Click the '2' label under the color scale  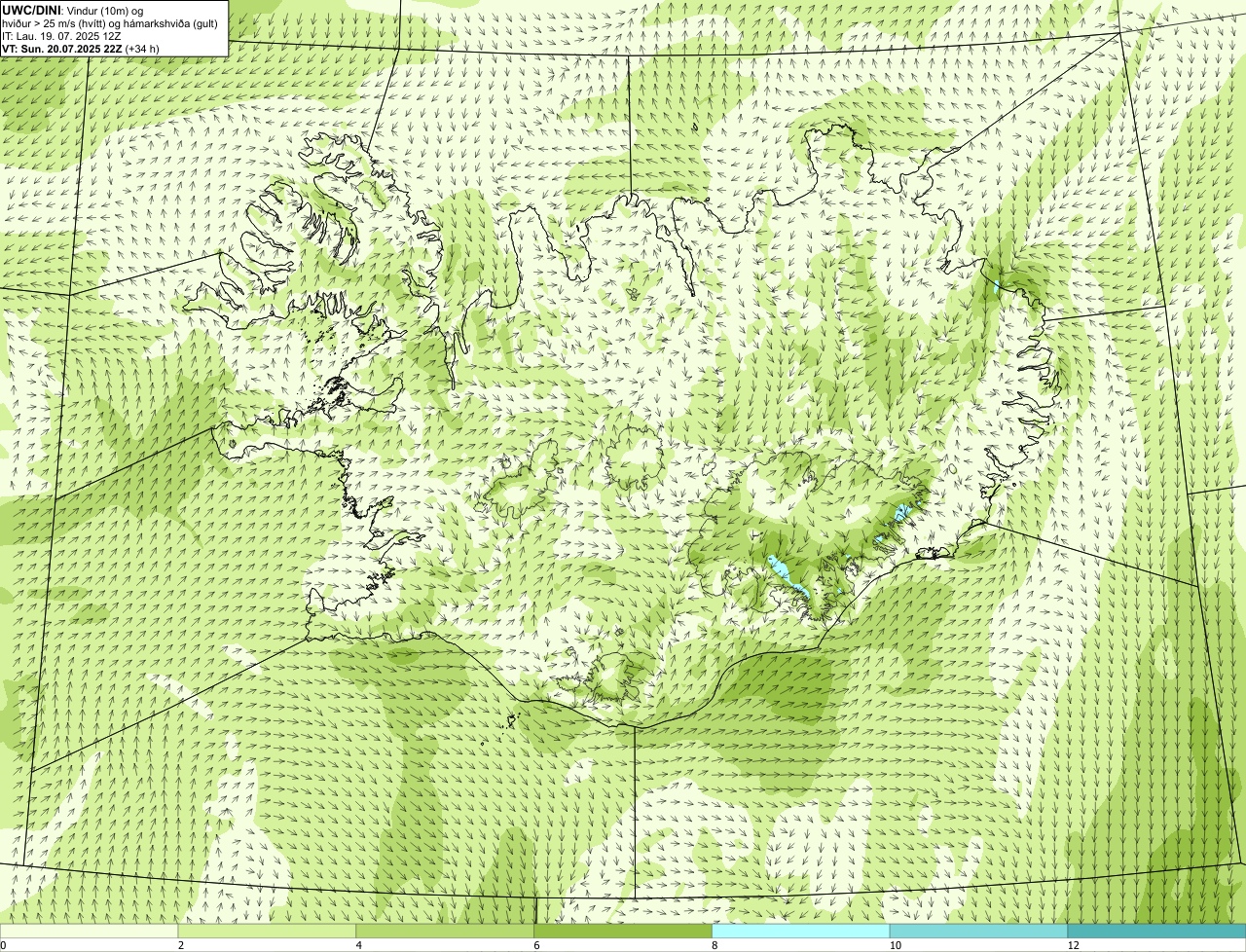(x=181, y=945)
